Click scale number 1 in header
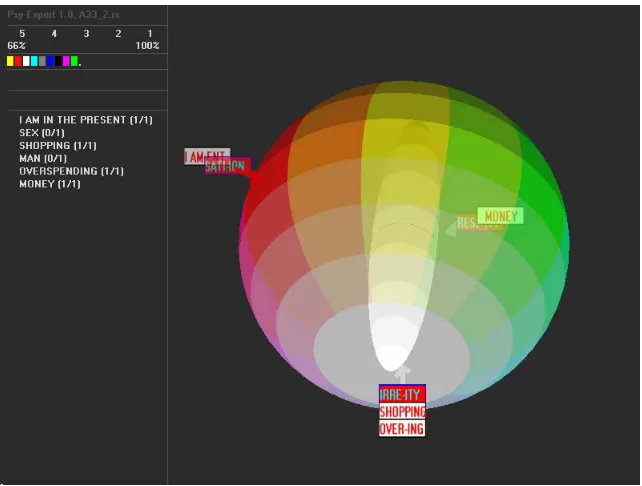642x486 pixels. tap(150, 34)
